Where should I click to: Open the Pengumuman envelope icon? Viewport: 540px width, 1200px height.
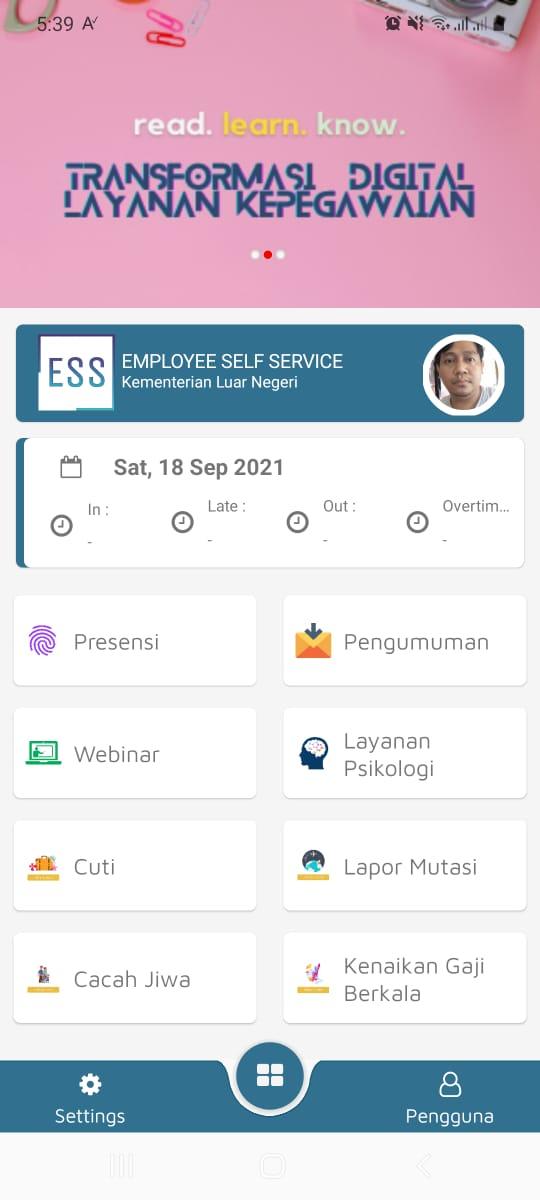(313, 641)
